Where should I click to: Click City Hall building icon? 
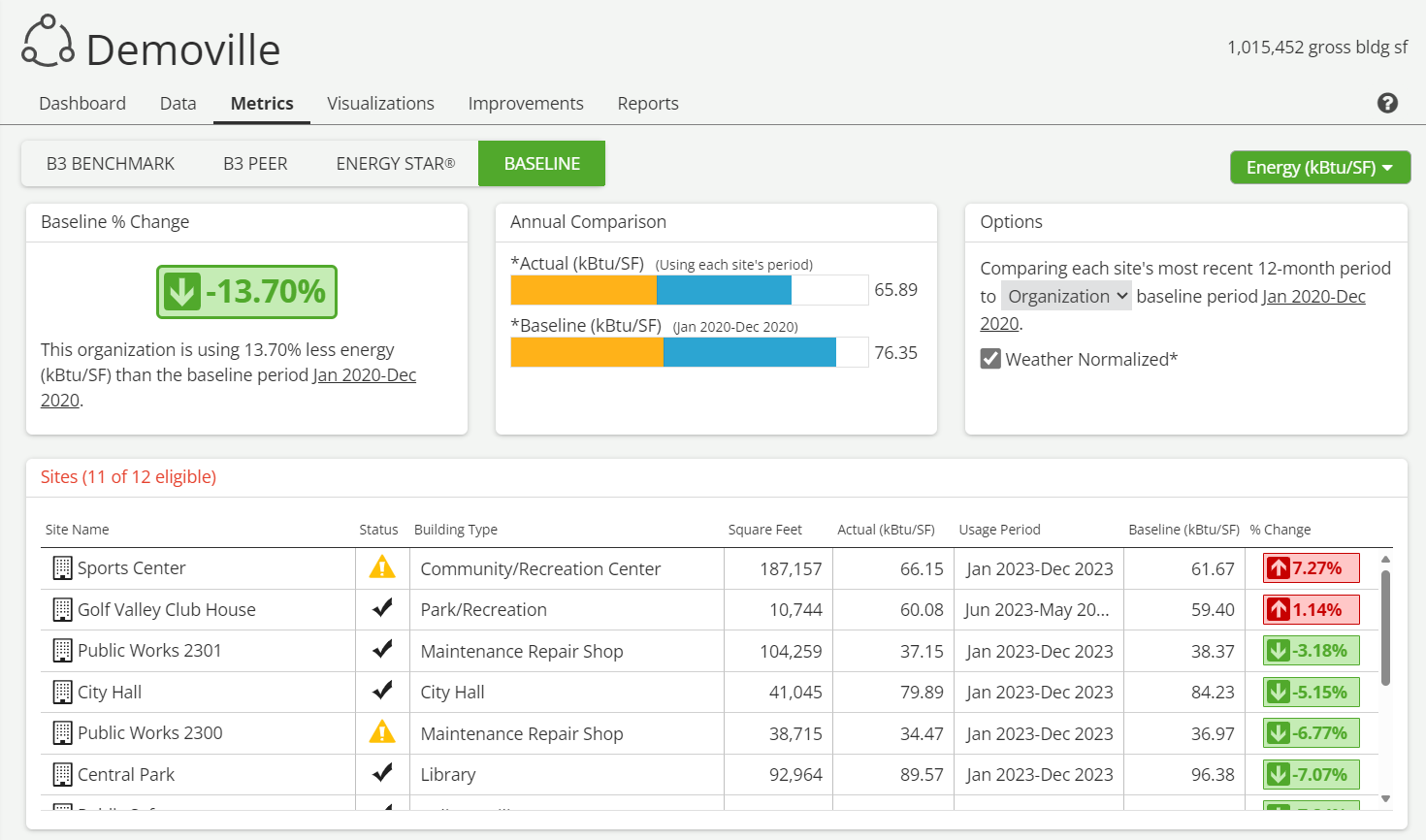(x=62, y=692)
